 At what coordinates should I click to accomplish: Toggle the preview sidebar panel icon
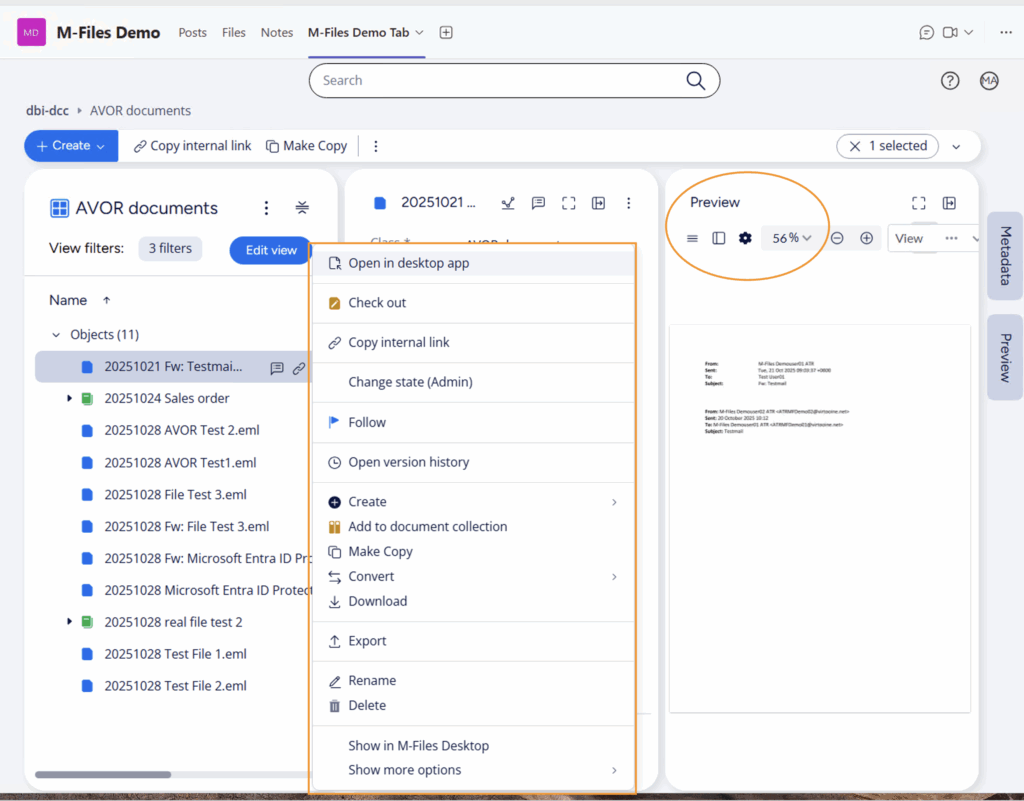point(718,238)
